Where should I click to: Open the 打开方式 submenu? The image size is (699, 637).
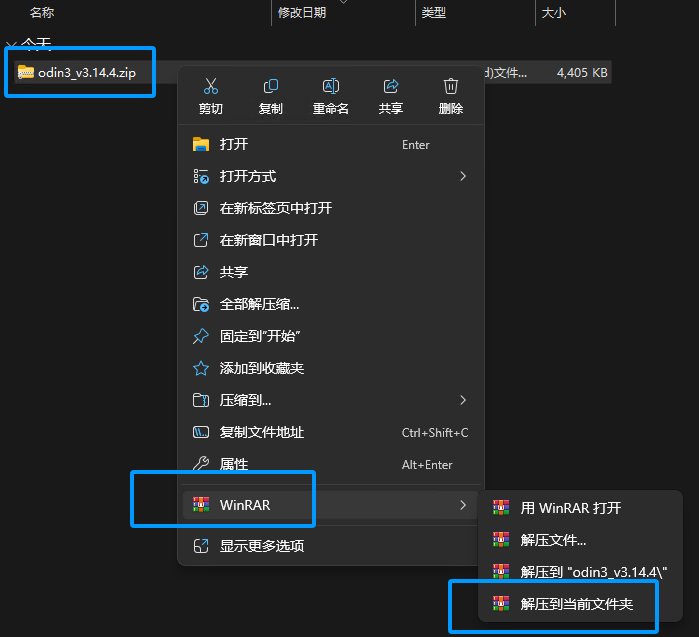(x=331, y=177)
